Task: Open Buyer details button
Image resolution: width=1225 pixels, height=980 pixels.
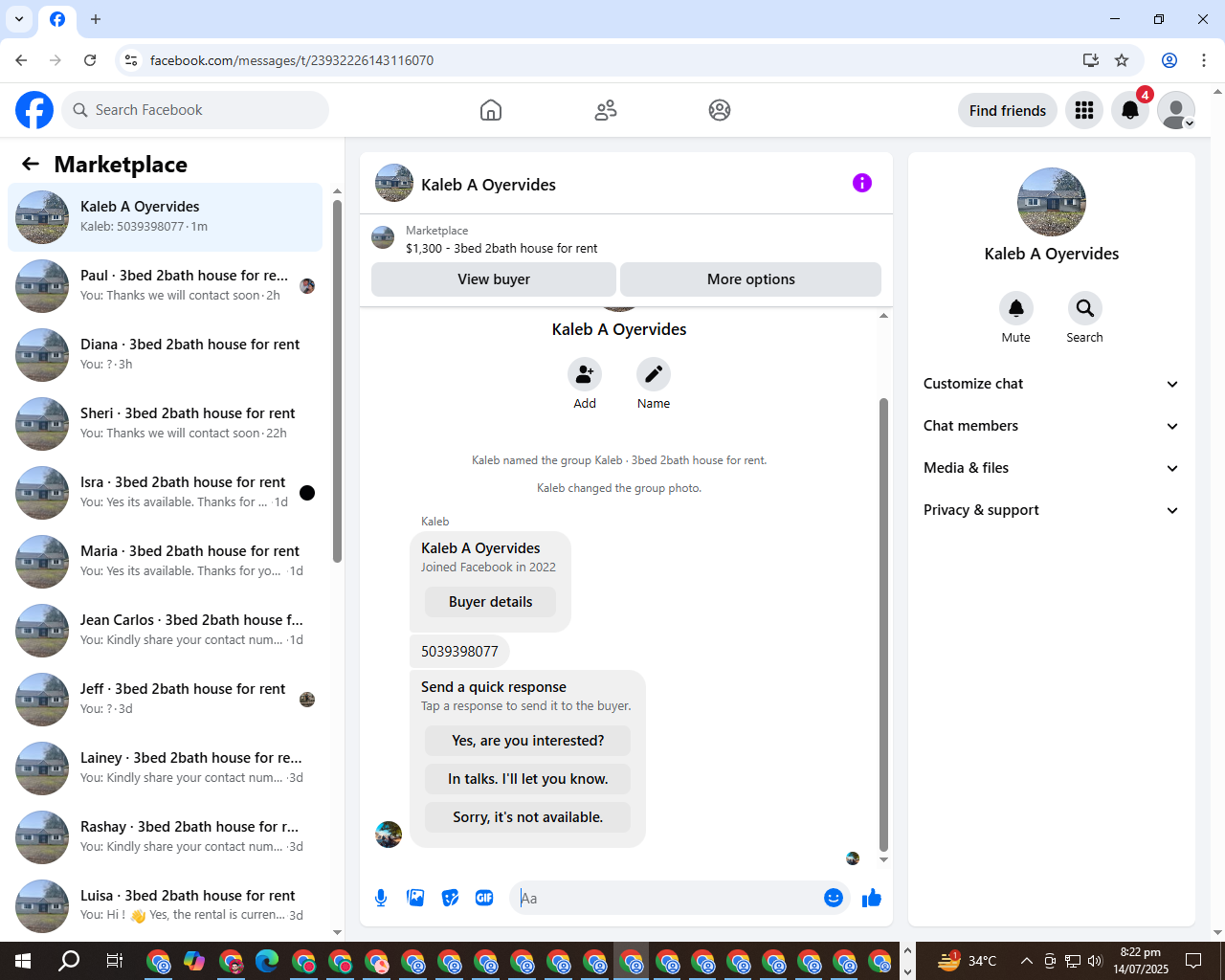Action: (x=491, y=602)
